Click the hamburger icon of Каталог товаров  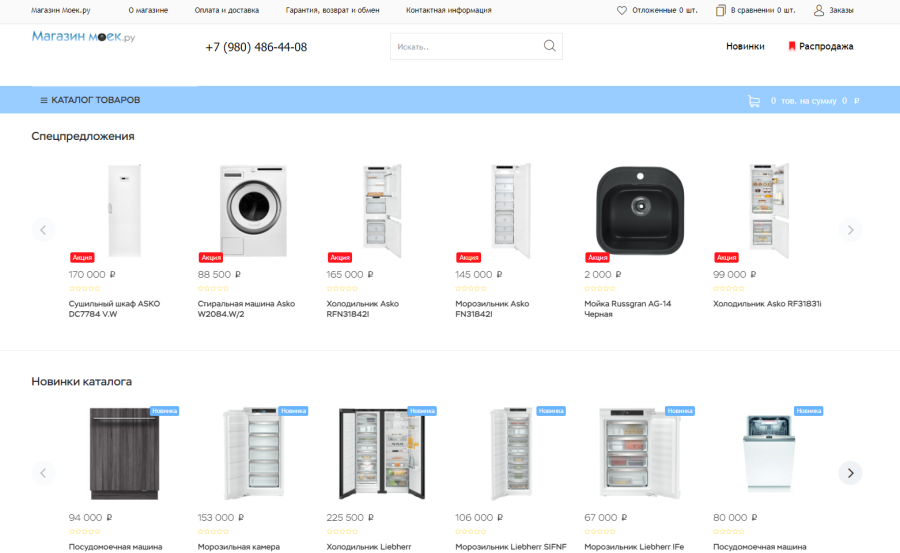(x=44, y=100)
